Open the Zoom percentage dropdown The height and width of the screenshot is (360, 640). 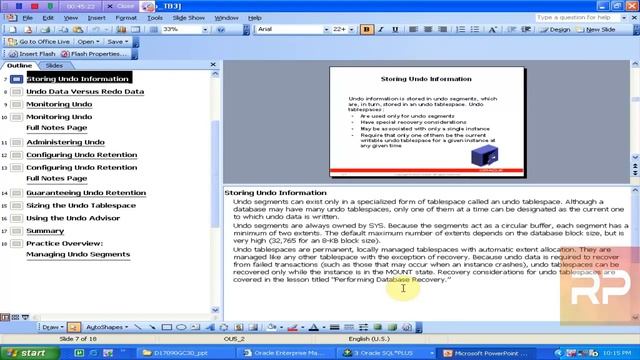pos(205,29)
